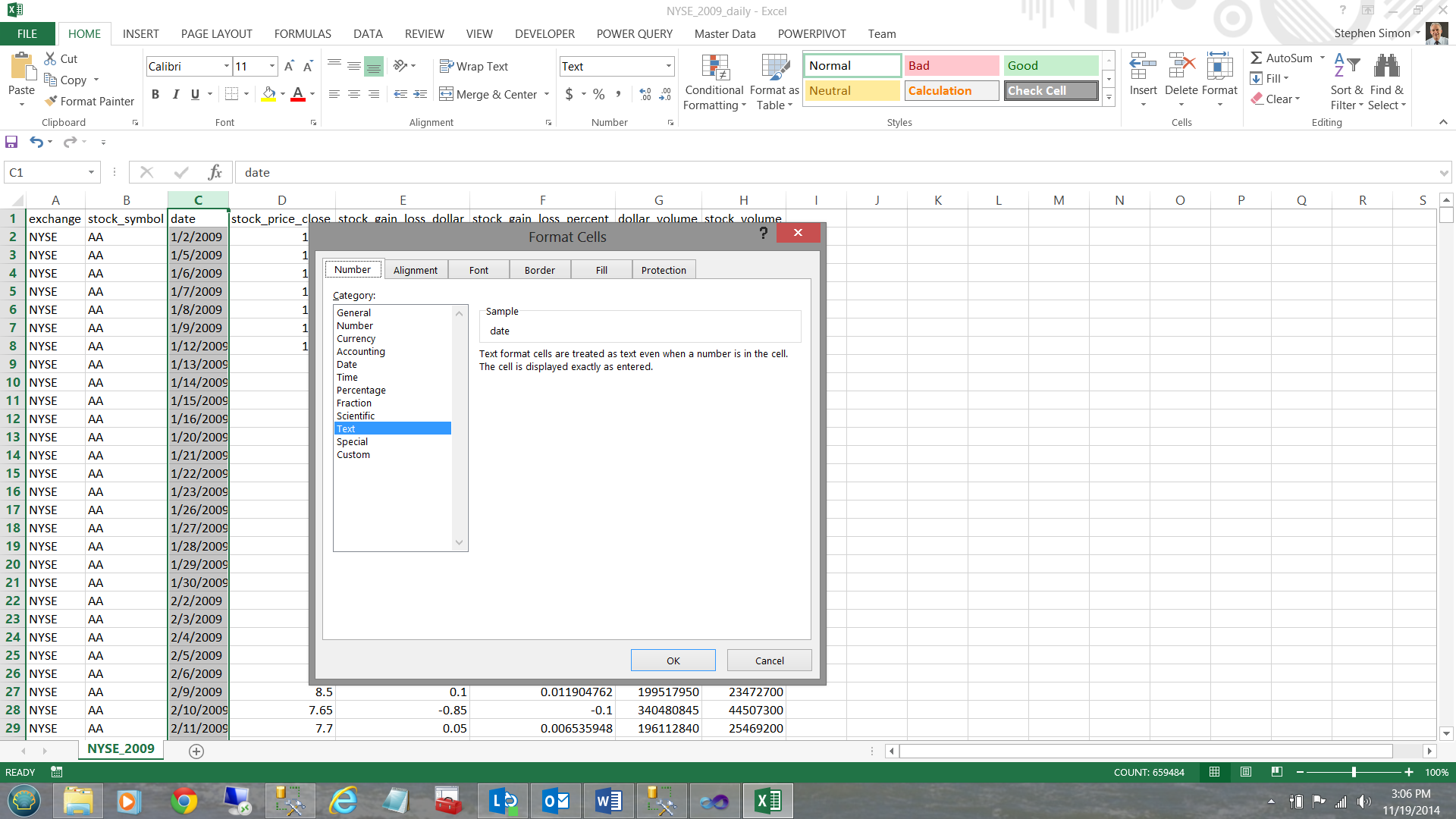Image resolution: width=1456 pixels, height=819 pixels.
Task: Click the Format Painter brush icon
Action: tap(51, 101)
